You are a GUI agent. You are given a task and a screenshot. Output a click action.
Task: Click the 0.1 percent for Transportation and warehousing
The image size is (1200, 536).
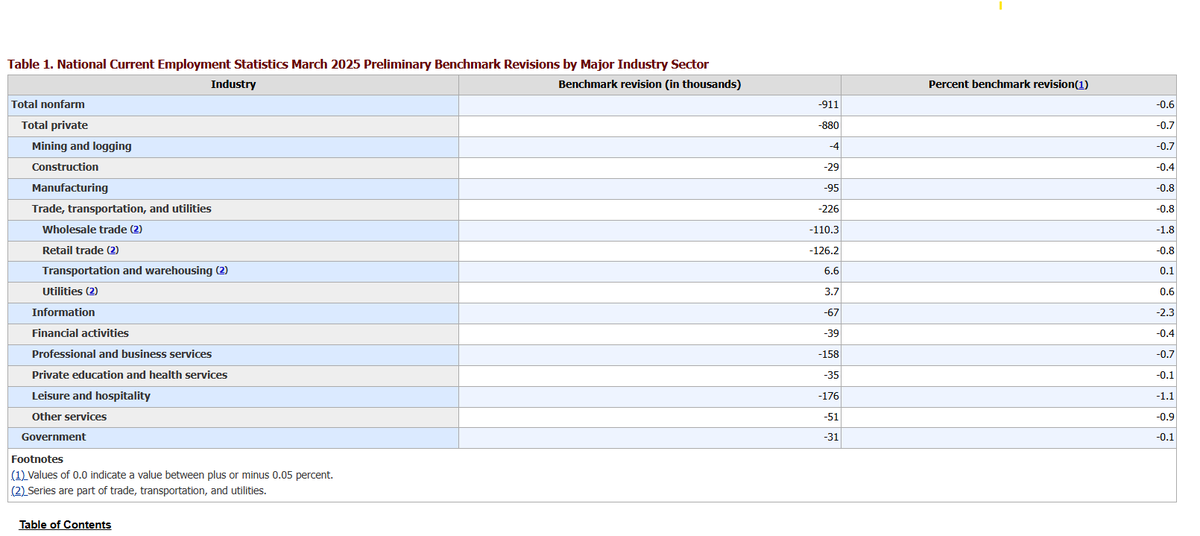[x=1167, y=271]
